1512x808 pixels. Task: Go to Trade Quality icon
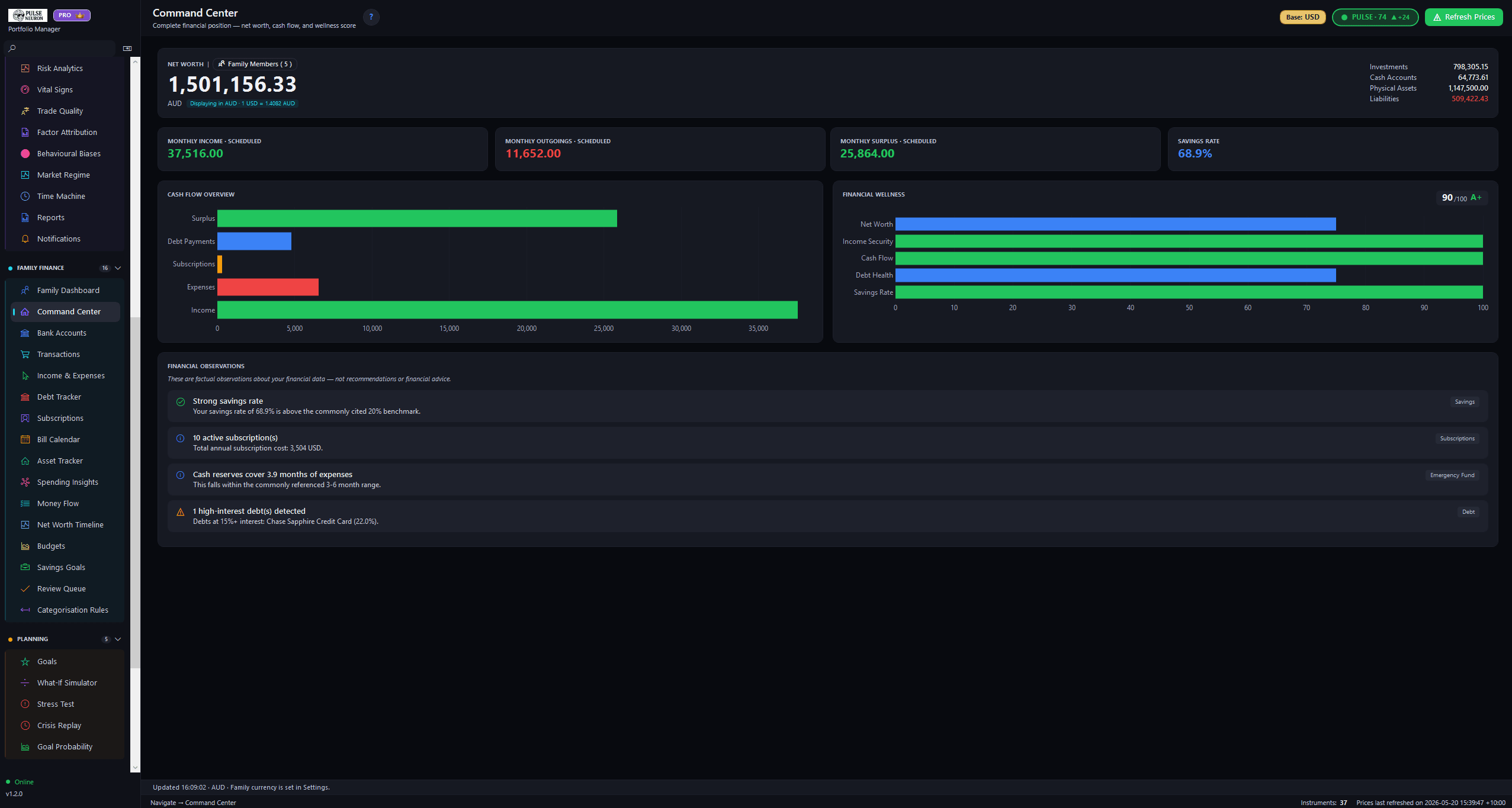point(25,111)
